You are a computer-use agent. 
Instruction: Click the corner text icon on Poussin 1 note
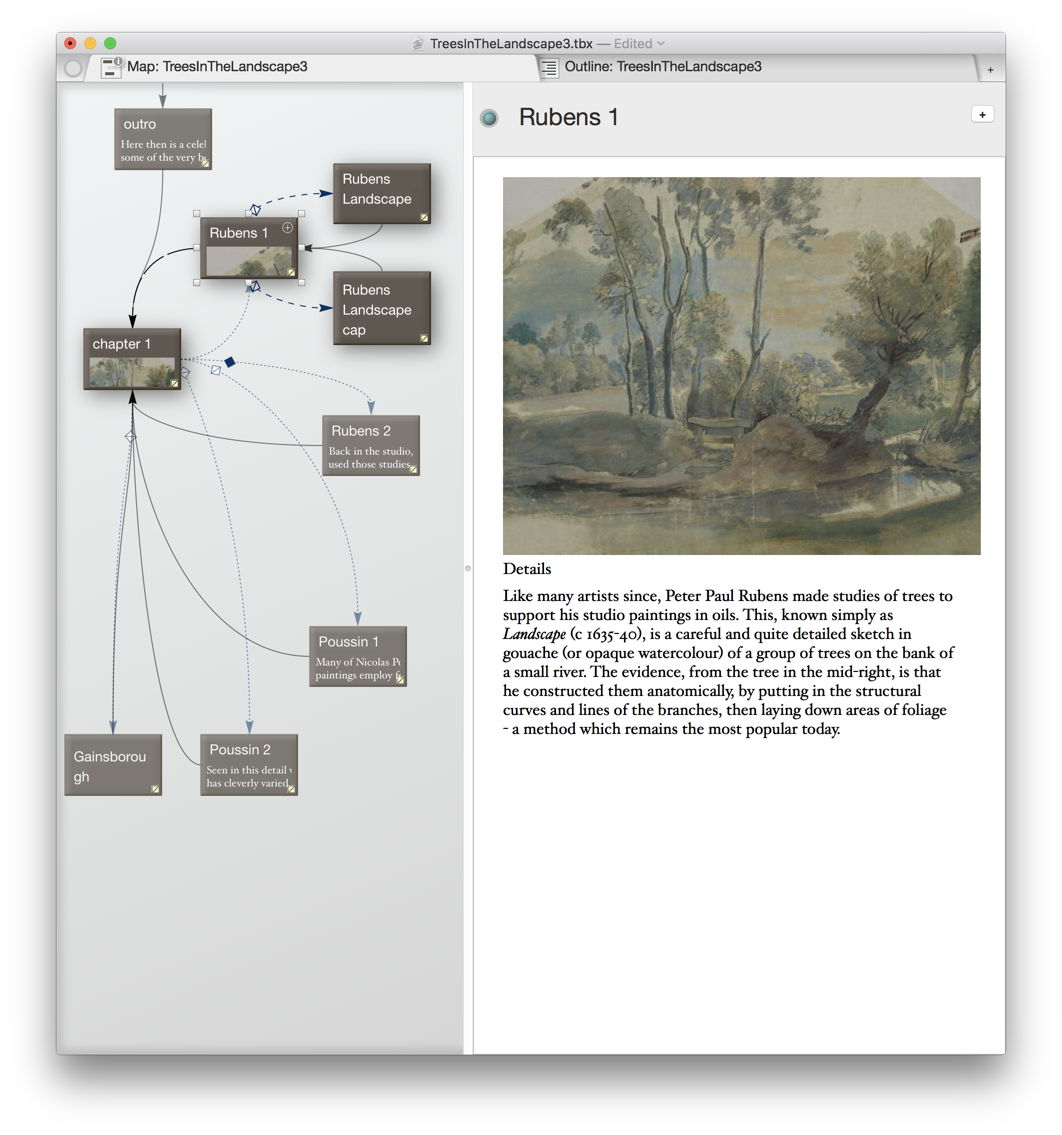click(400, 679)
